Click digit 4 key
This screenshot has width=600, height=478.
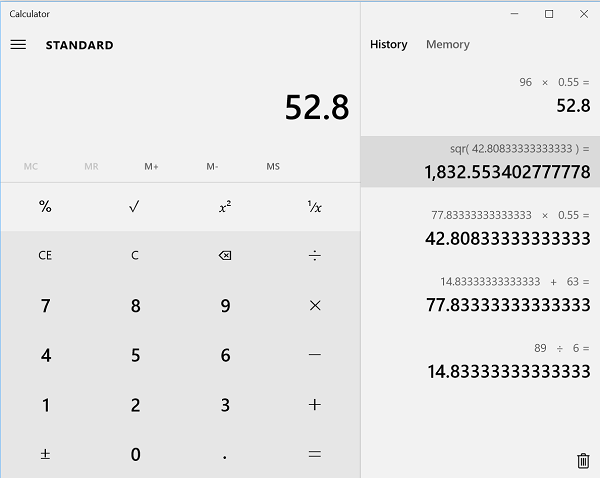click(45, 355)
